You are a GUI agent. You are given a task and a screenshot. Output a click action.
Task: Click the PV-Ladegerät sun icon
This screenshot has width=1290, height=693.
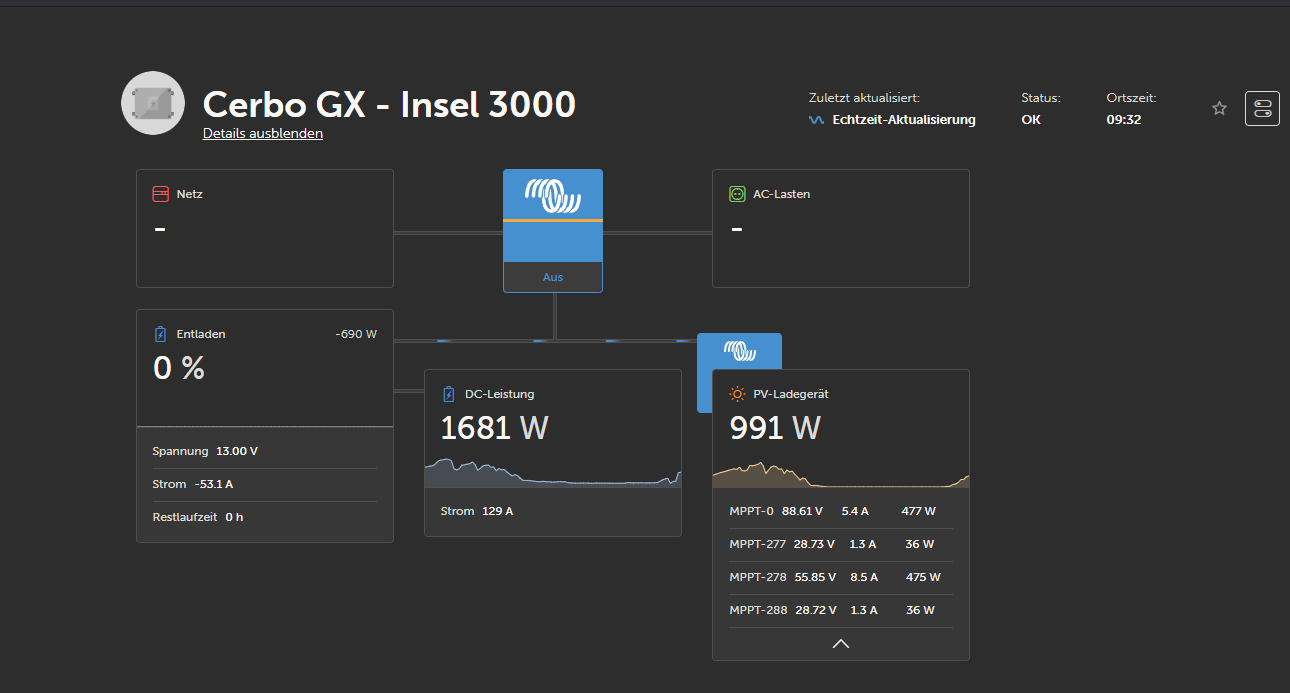(x=737, y=394)
